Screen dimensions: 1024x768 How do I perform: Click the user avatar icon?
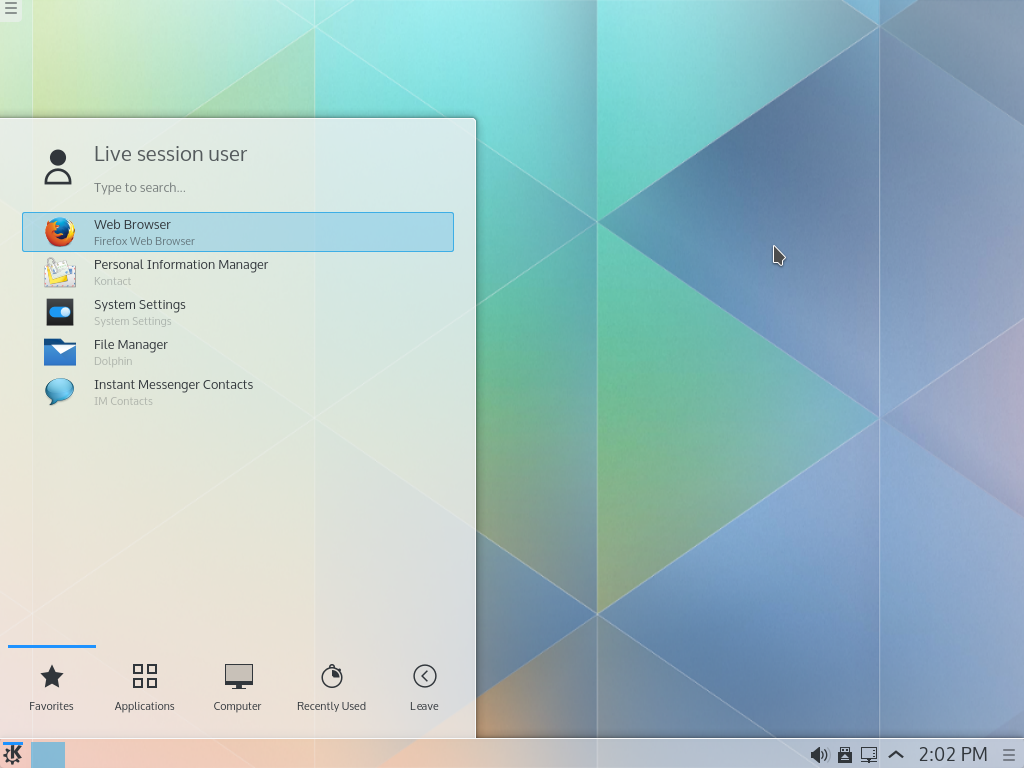click(58, 165)
